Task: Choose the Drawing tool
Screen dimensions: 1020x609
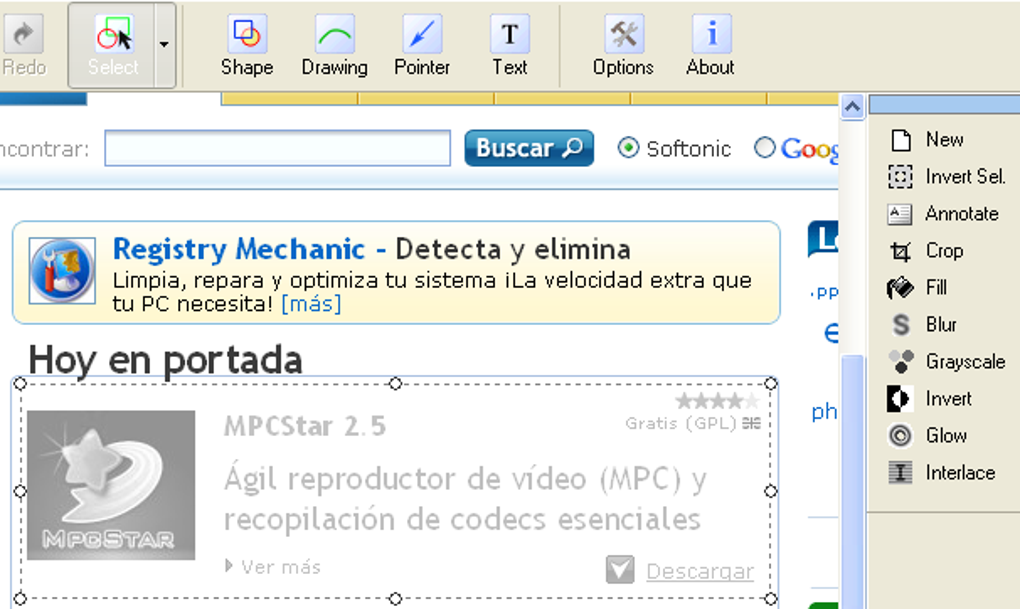Action: (334, 46)
